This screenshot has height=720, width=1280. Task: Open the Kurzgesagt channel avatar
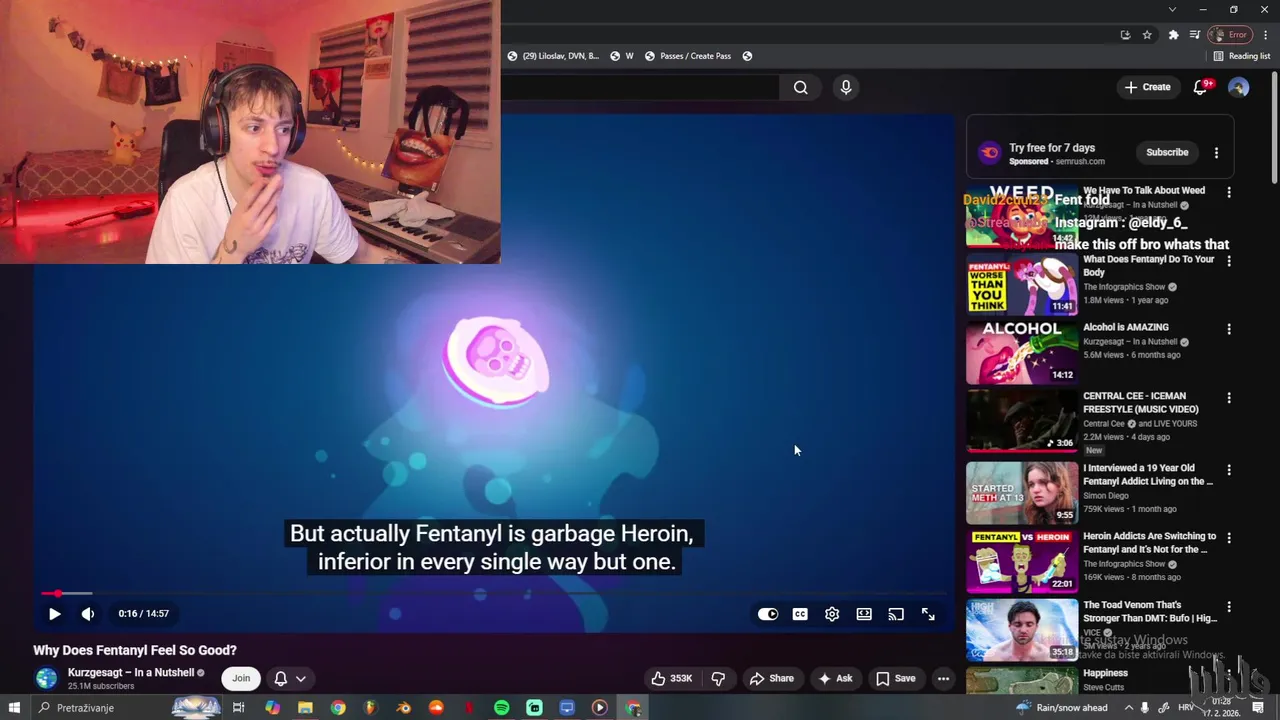click(x=47, y=678)
